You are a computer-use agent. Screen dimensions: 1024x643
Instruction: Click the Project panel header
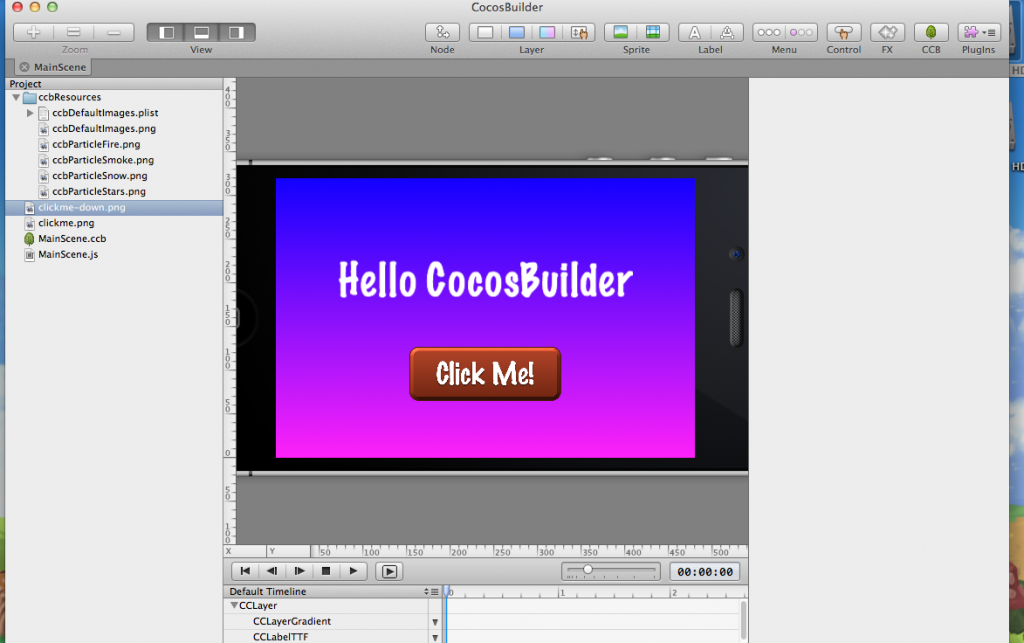pyautogui.click(x=114, y=84)
